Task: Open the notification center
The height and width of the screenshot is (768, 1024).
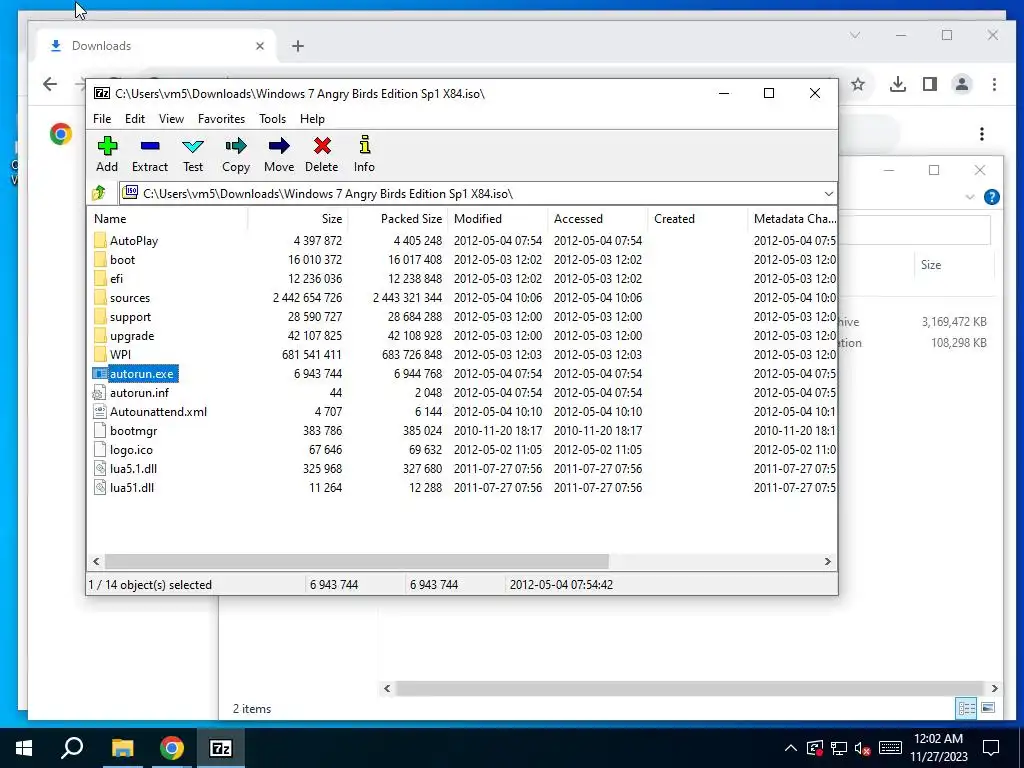Action: [x=991, y=748]
